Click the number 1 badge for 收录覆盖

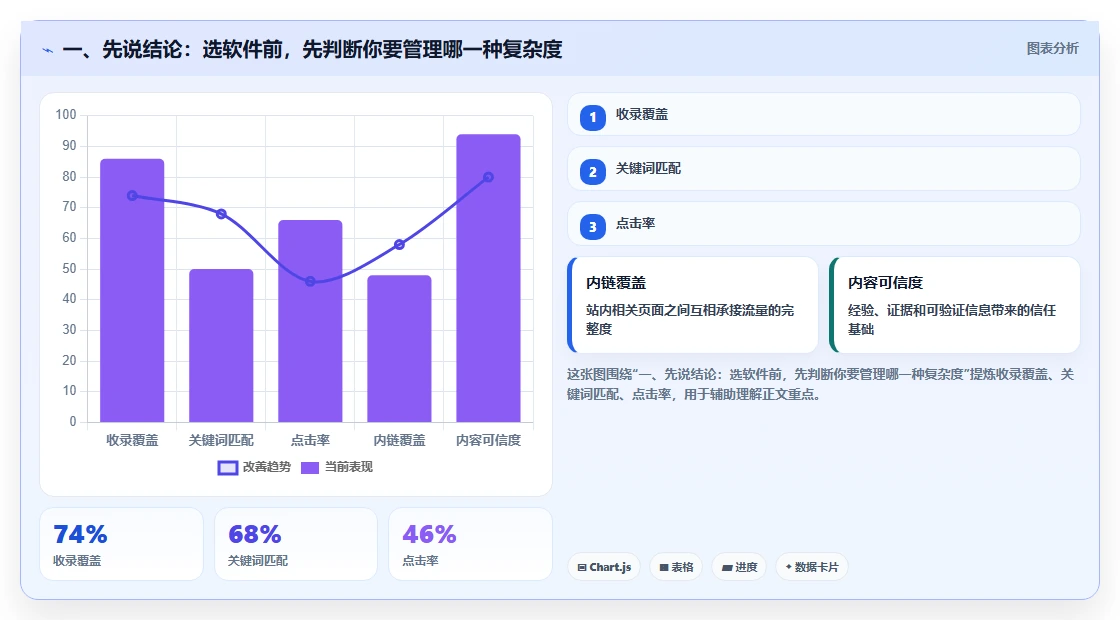tap(592, 117)
